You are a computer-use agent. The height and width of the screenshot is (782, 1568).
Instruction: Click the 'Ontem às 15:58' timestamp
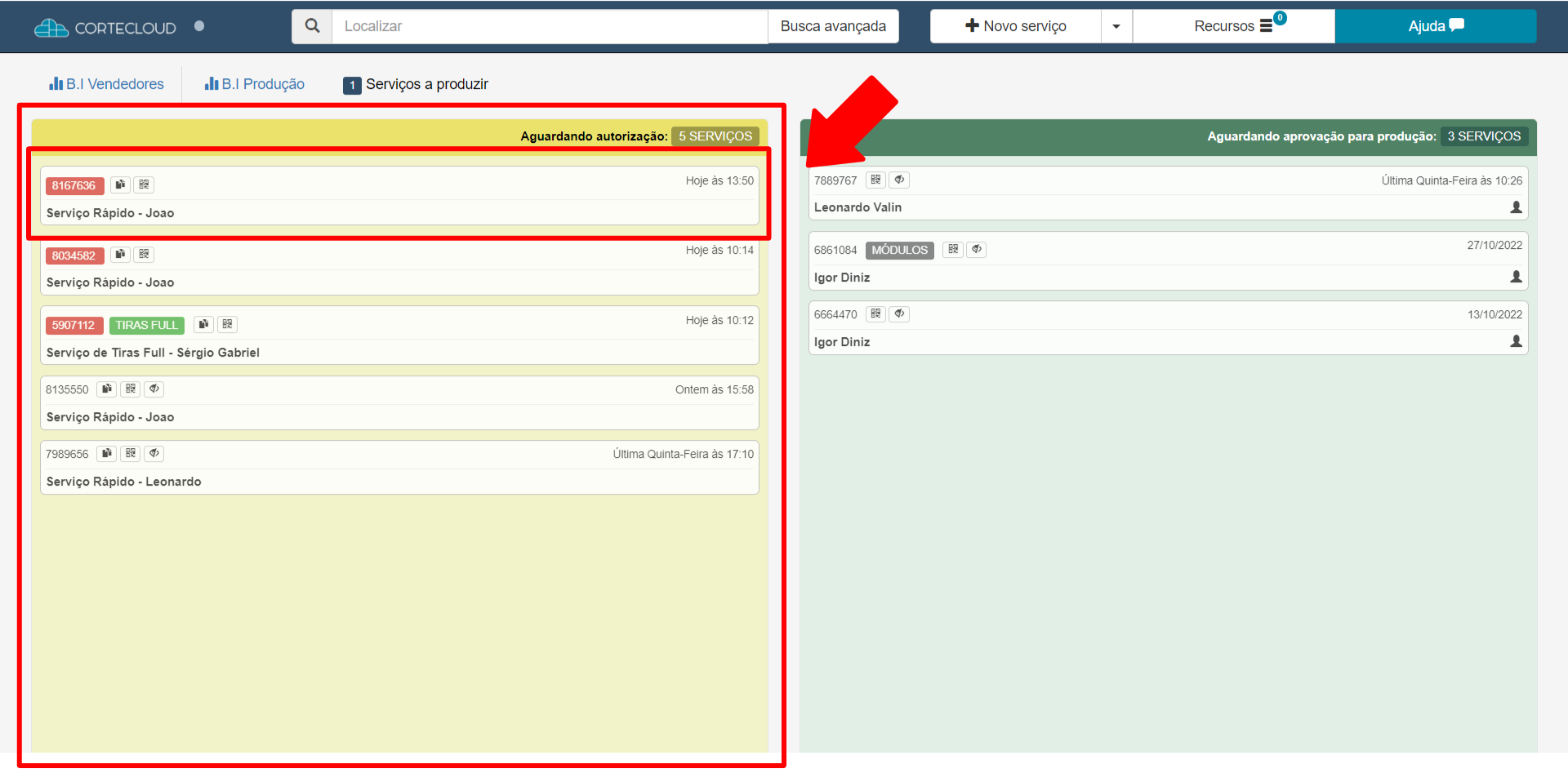tap(715, 389)
